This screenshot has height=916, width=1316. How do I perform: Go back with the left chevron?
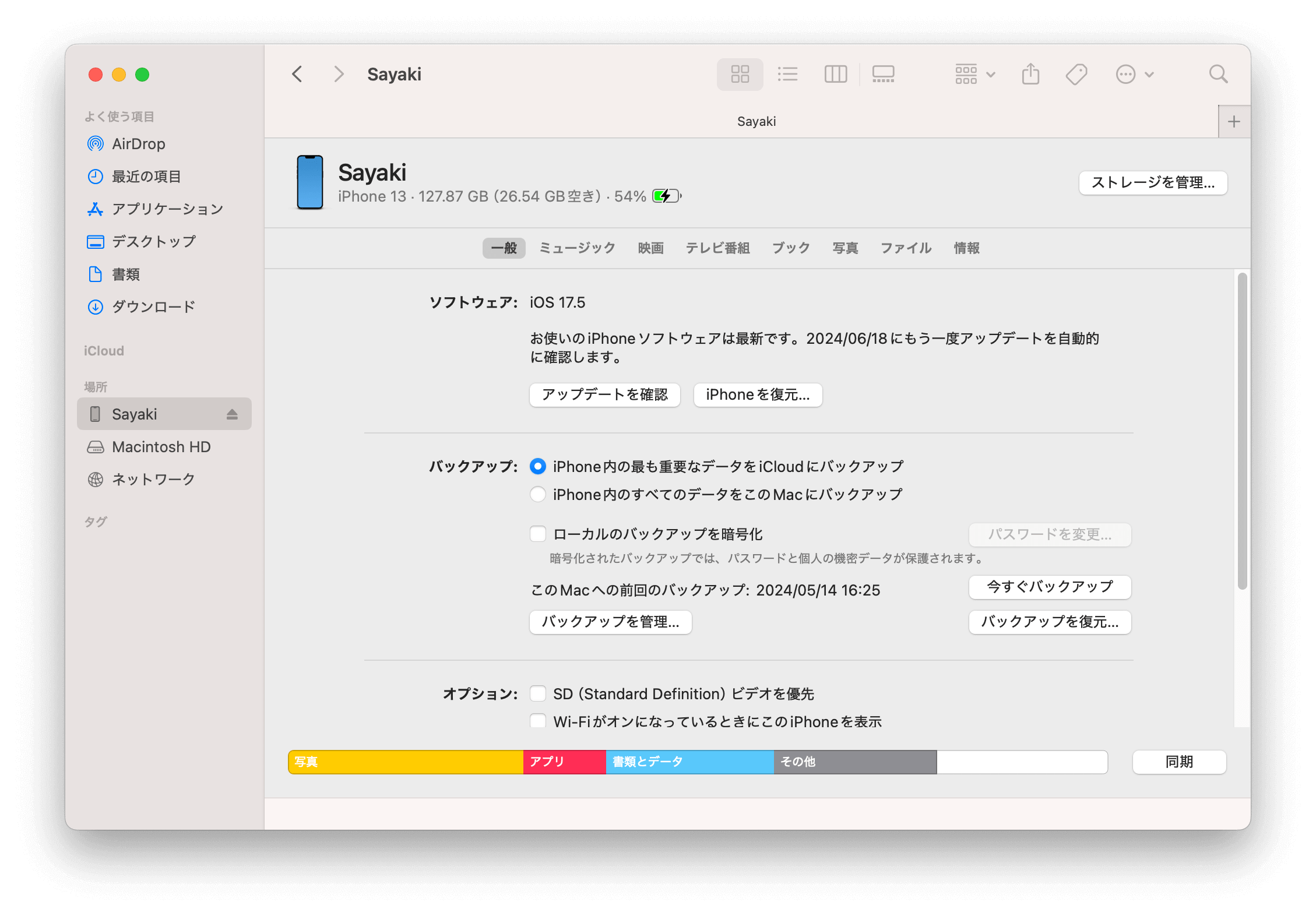click(297, 74)
